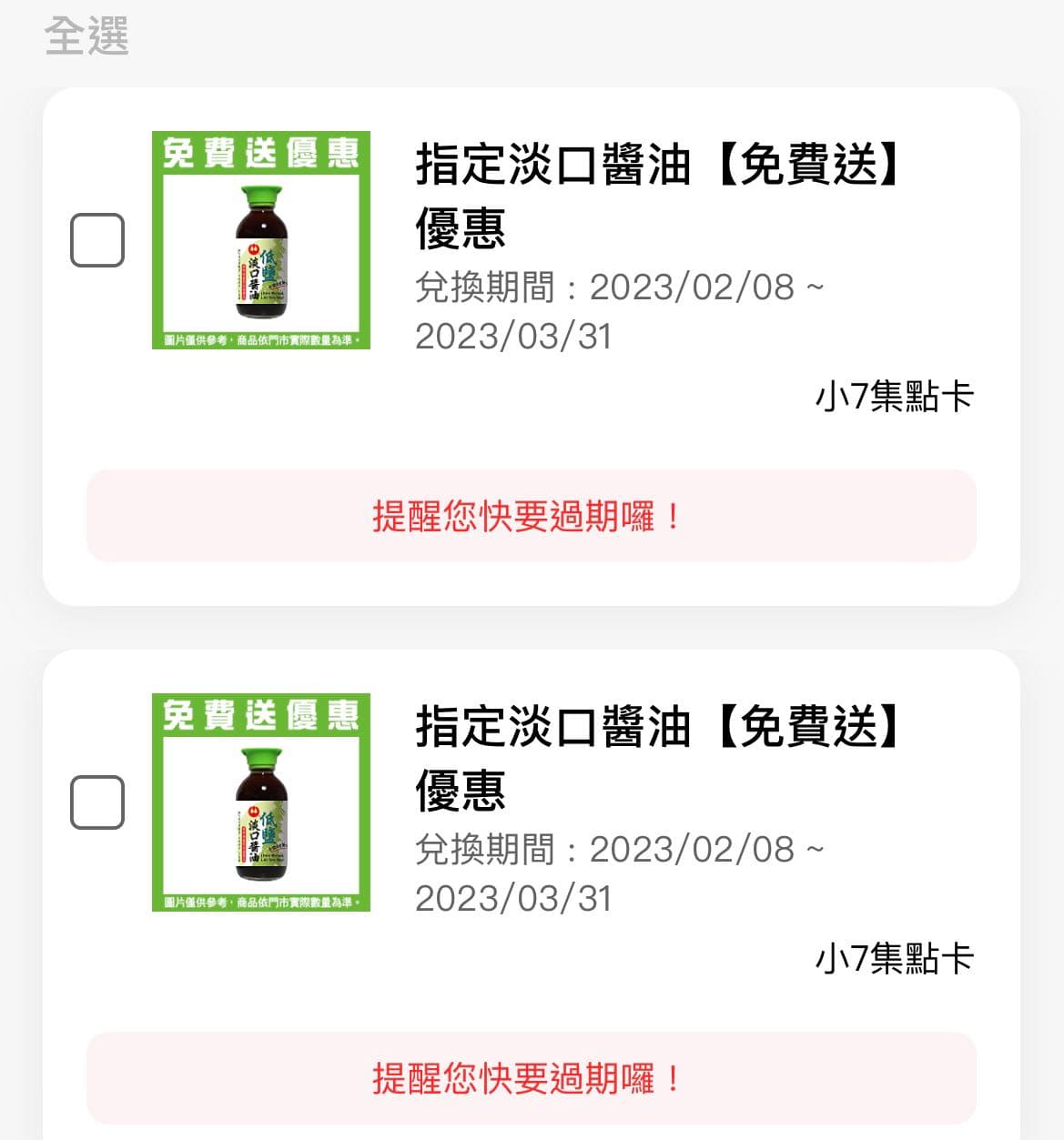Tap the first 提醒您快要過期囉 reminder banner

(x=532, y=516)
